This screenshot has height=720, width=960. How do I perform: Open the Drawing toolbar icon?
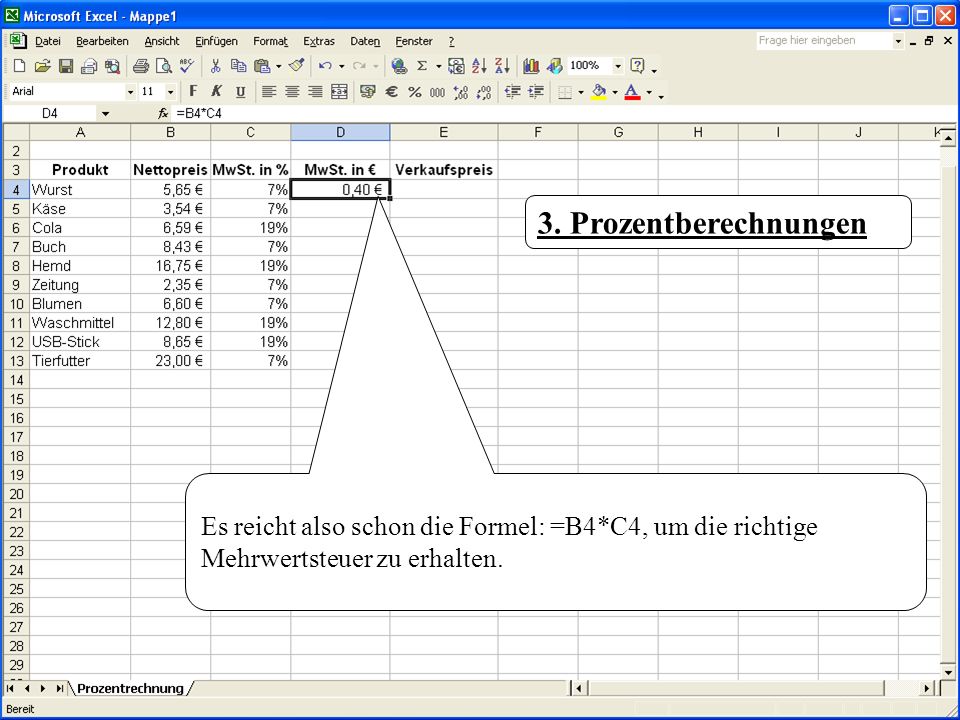tap(554, 66)
